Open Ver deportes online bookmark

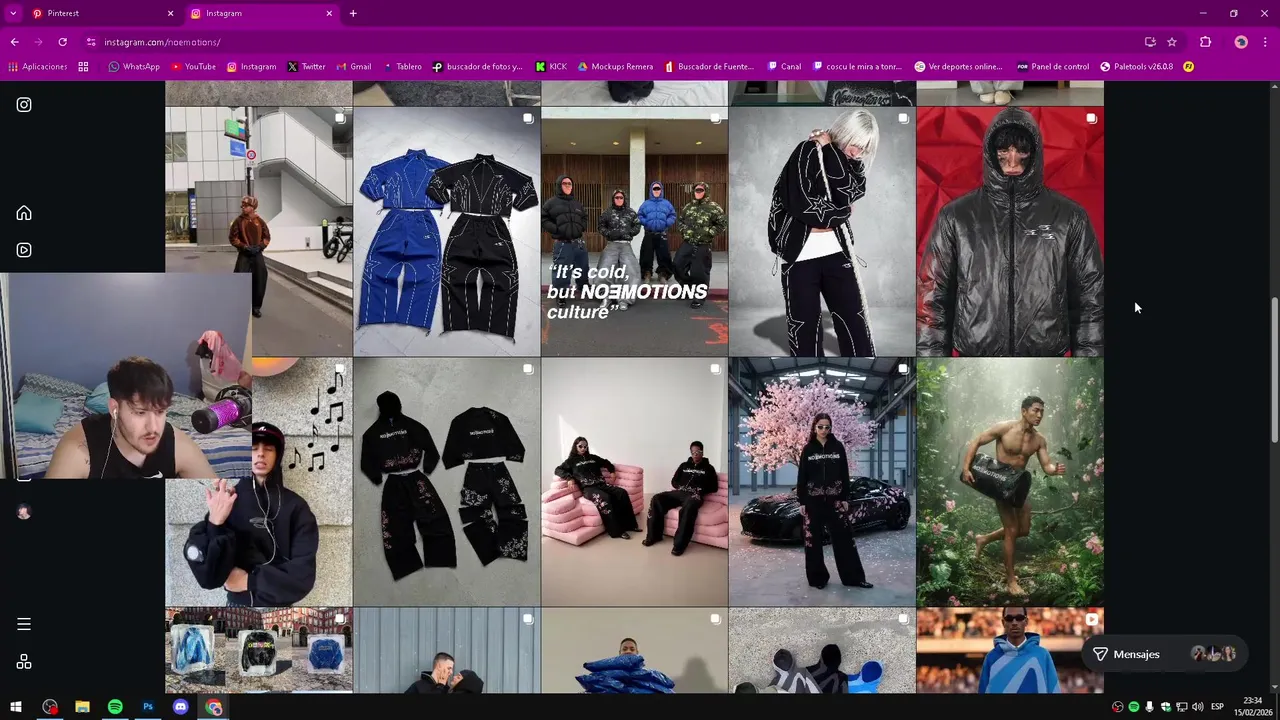pyautogui.click(x=958, y=67)
